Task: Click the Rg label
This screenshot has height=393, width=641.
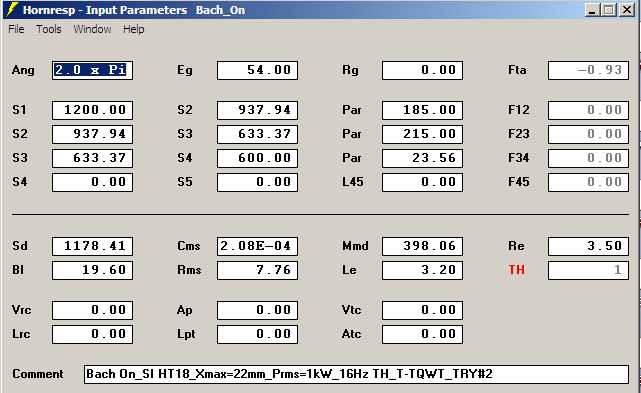Action: click(x=350, y=70)
